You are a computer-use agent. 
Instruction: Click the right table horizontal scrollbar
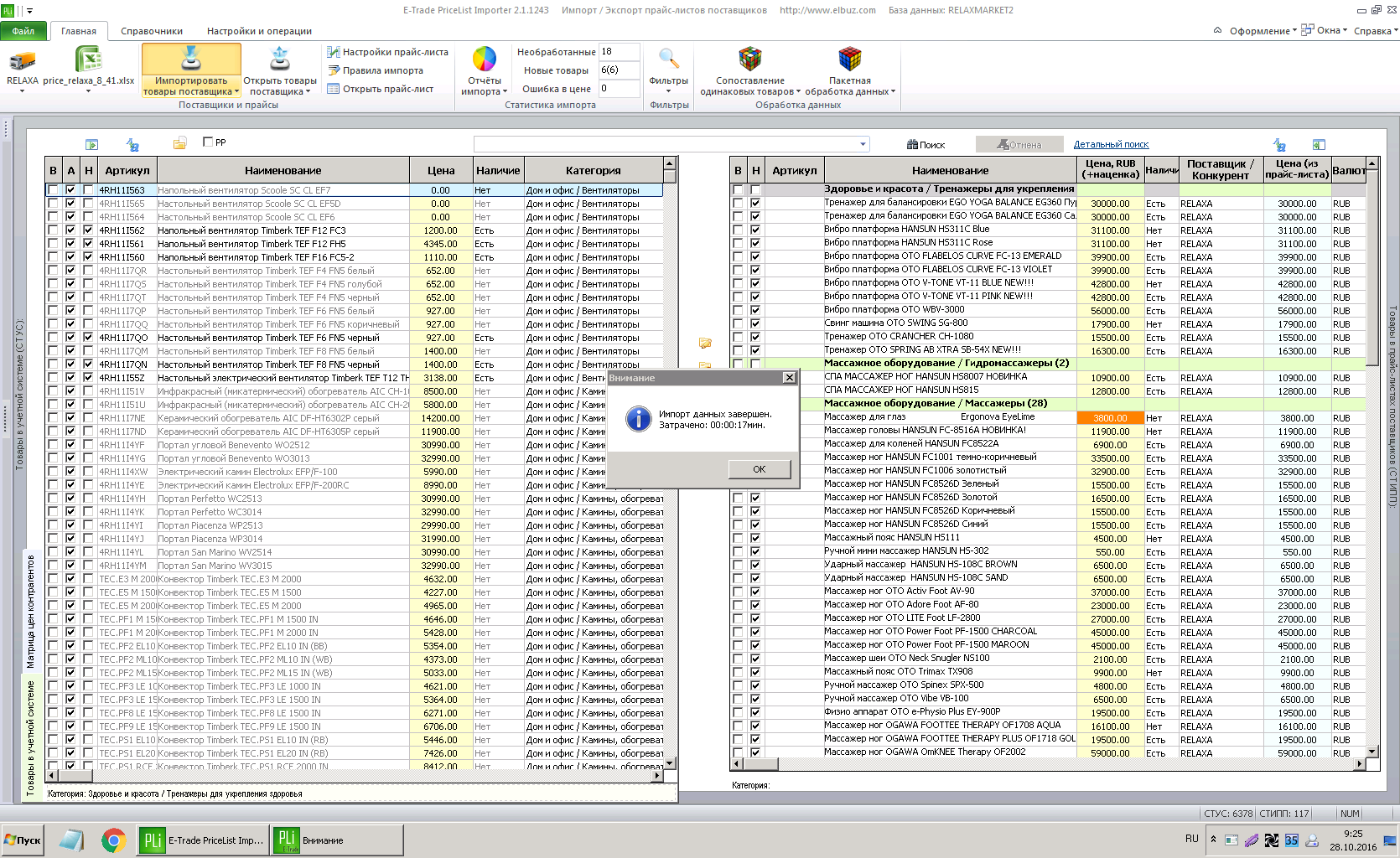1049,764
